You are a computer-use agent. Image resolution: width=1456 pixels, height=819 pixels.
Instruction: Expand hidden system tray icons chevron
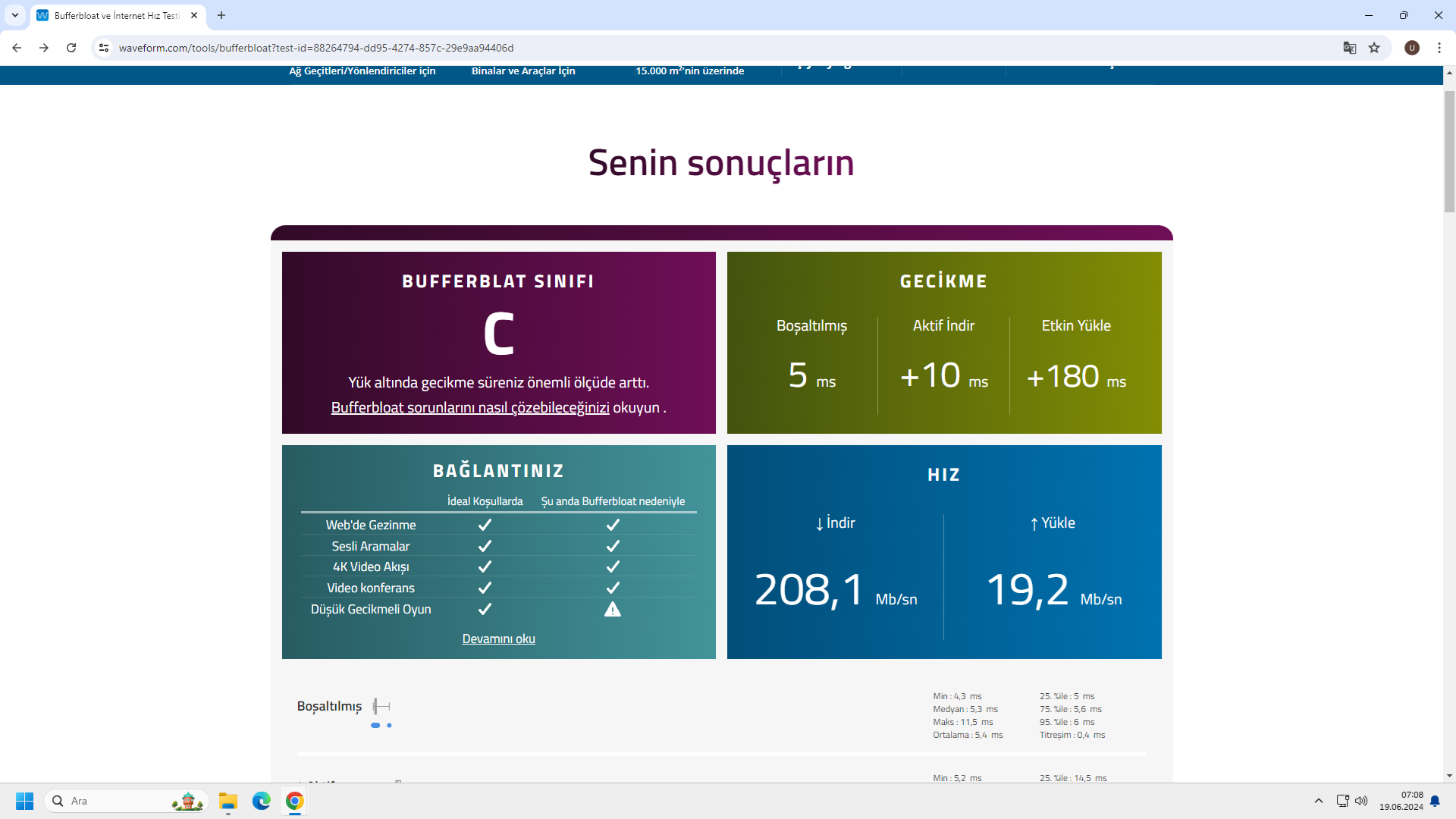pyautogui.click(x=1319, y=801)
